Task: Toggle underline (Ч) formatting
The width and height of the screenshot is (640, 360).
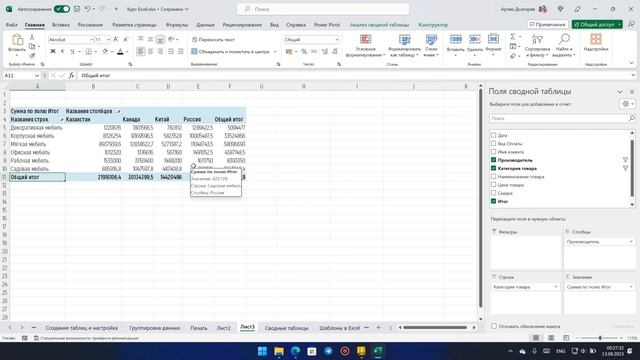Action: click(72, 51)
